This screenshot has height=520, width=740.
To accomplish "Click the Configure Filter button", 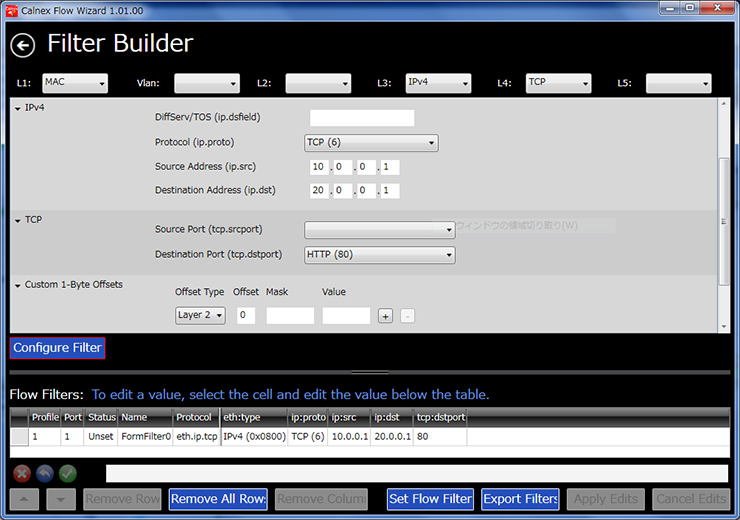I will 58,348.
